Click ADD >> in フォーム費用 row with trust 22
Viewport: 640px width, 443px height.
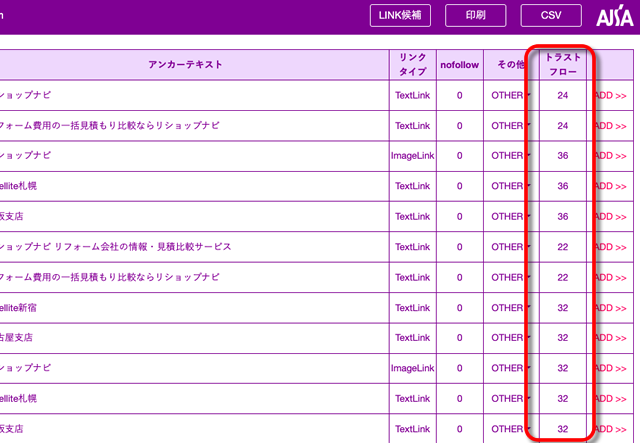pos(610,278)
